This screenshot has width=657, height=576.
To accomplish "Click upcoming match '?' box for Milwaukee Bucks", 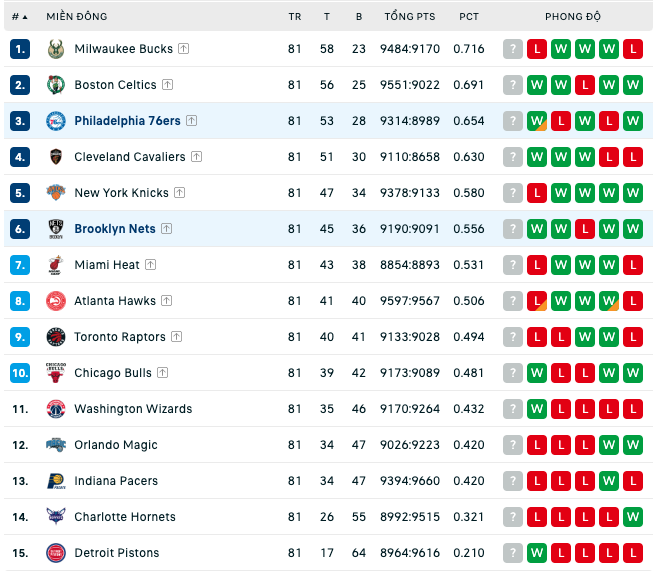I will (x=513, y=49).
